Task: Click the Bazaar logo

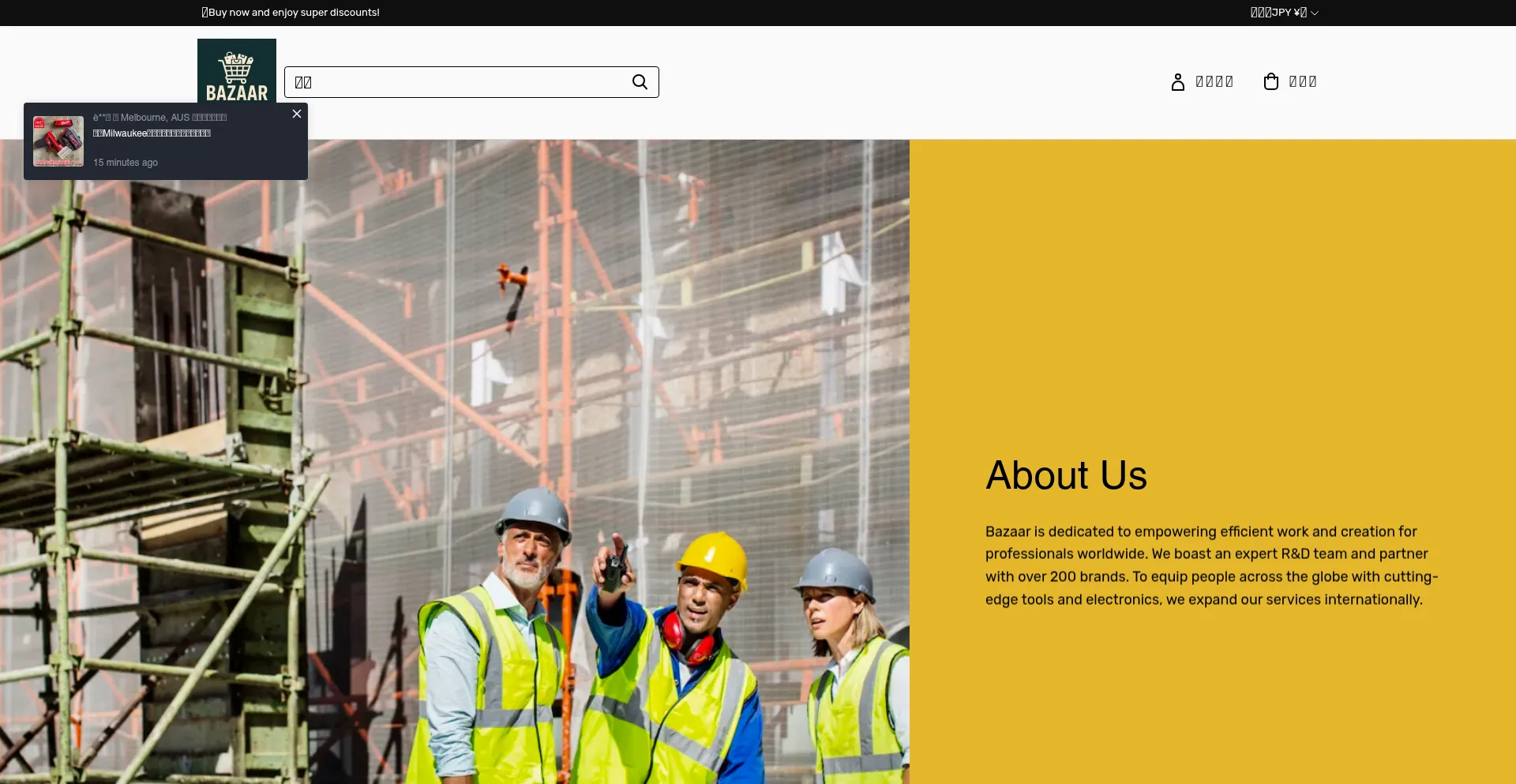Action: pyautogui.click(x=237, y=72)
